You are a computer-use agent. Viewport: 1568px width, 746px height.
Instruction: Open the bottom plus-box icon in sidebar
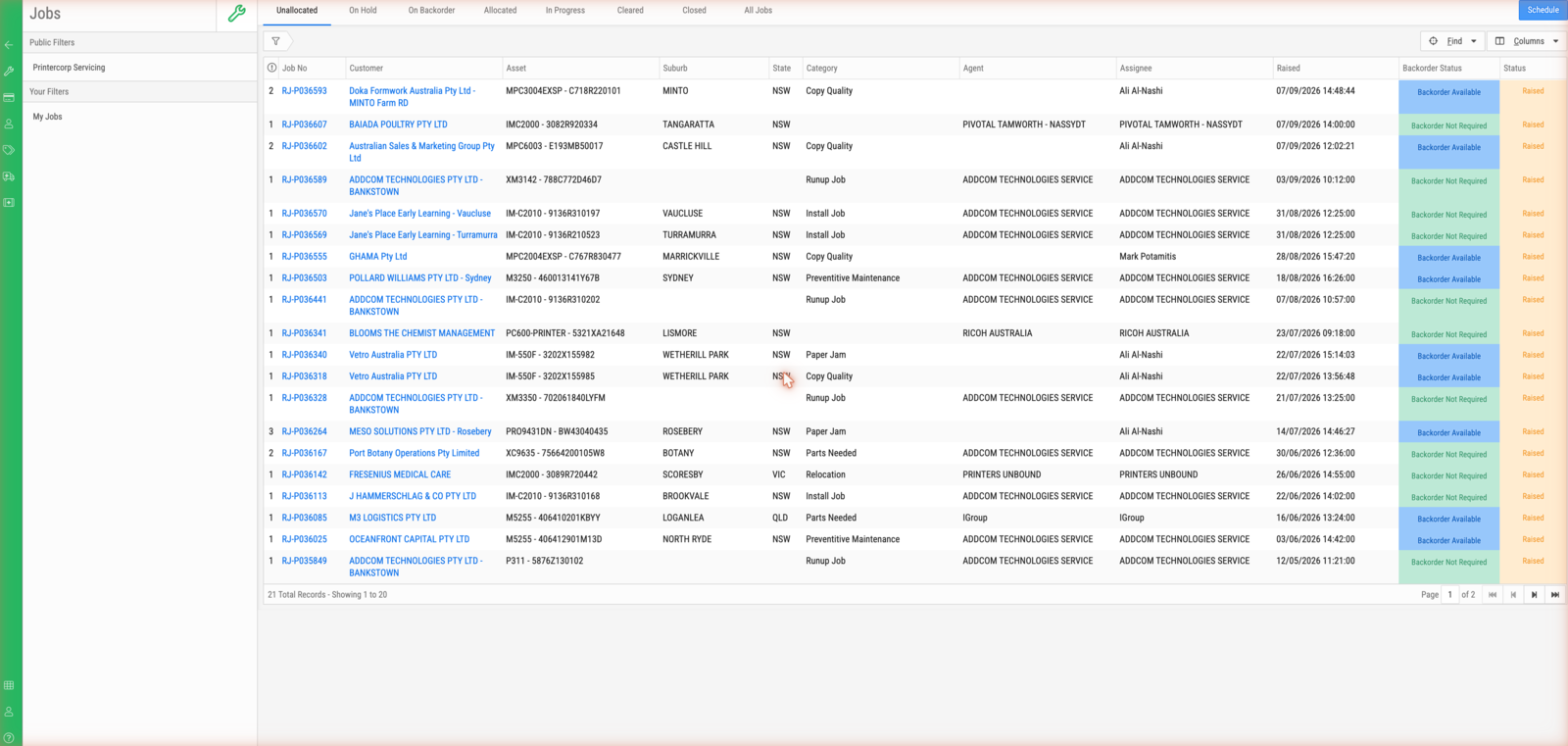point(9,203)
